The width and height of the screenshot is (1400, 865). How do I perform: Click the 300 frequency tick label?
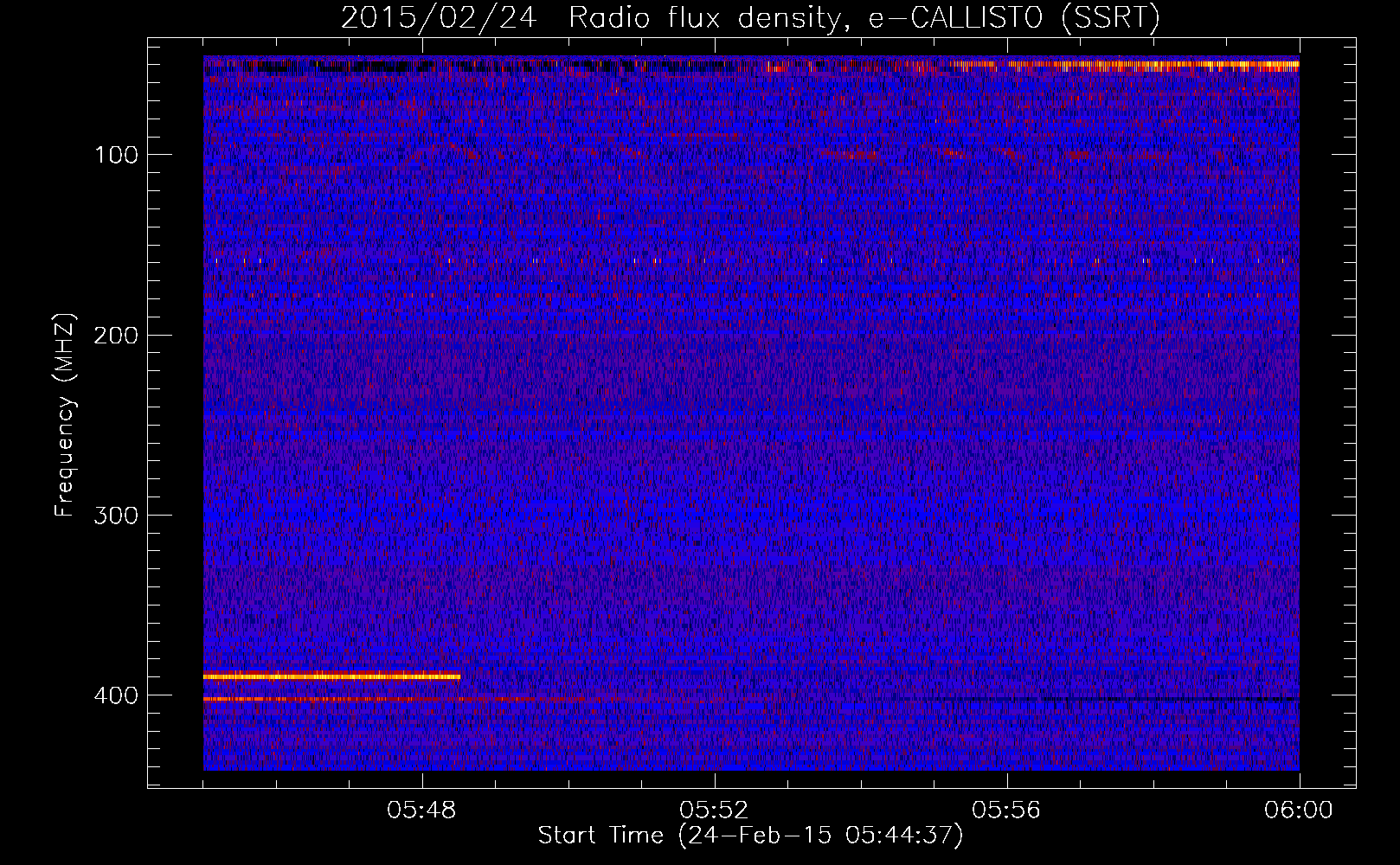(116, 516)
